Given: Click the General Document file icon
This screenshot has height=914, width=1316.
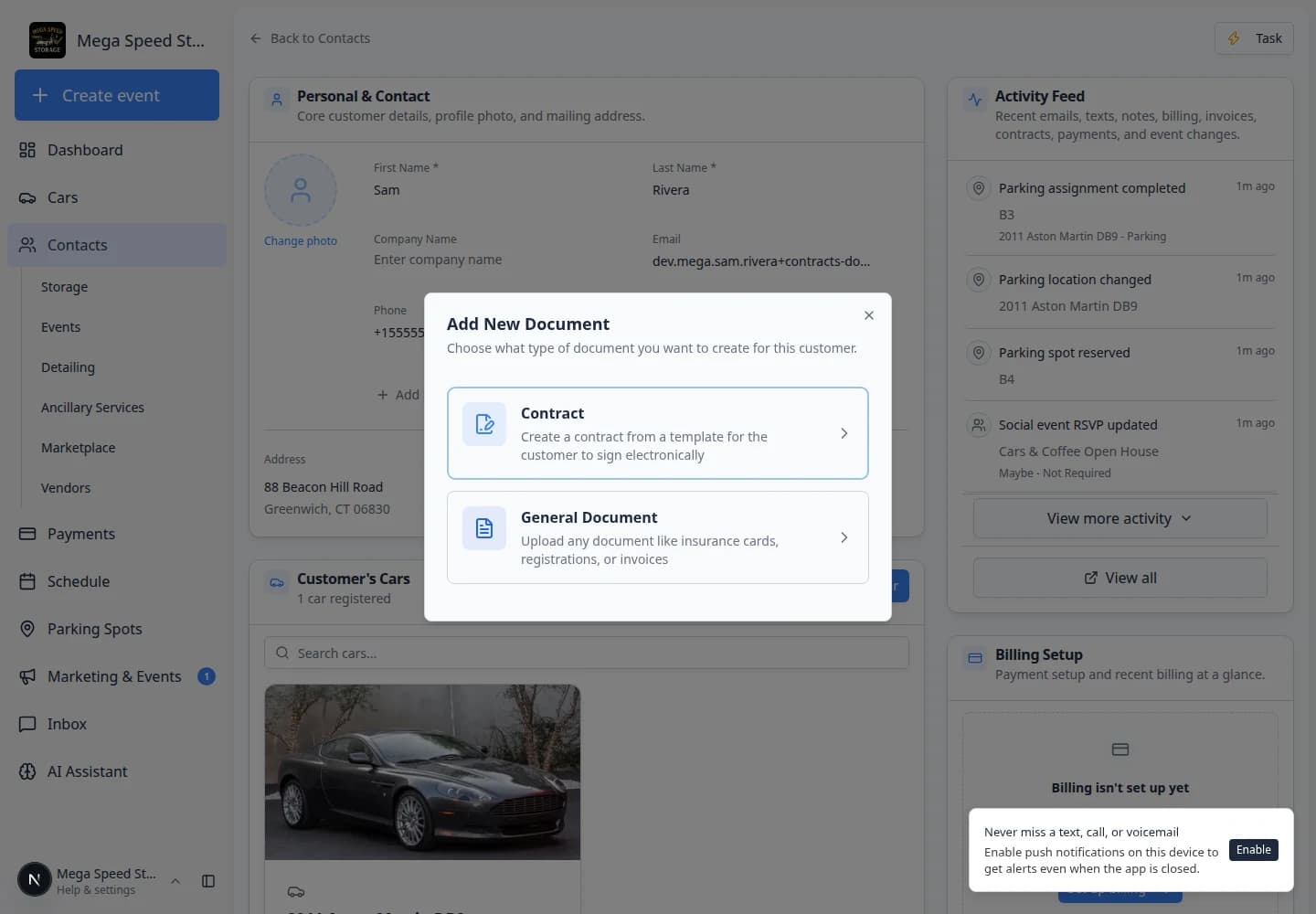Looking at the screenshot, I should tap(484, 528).
